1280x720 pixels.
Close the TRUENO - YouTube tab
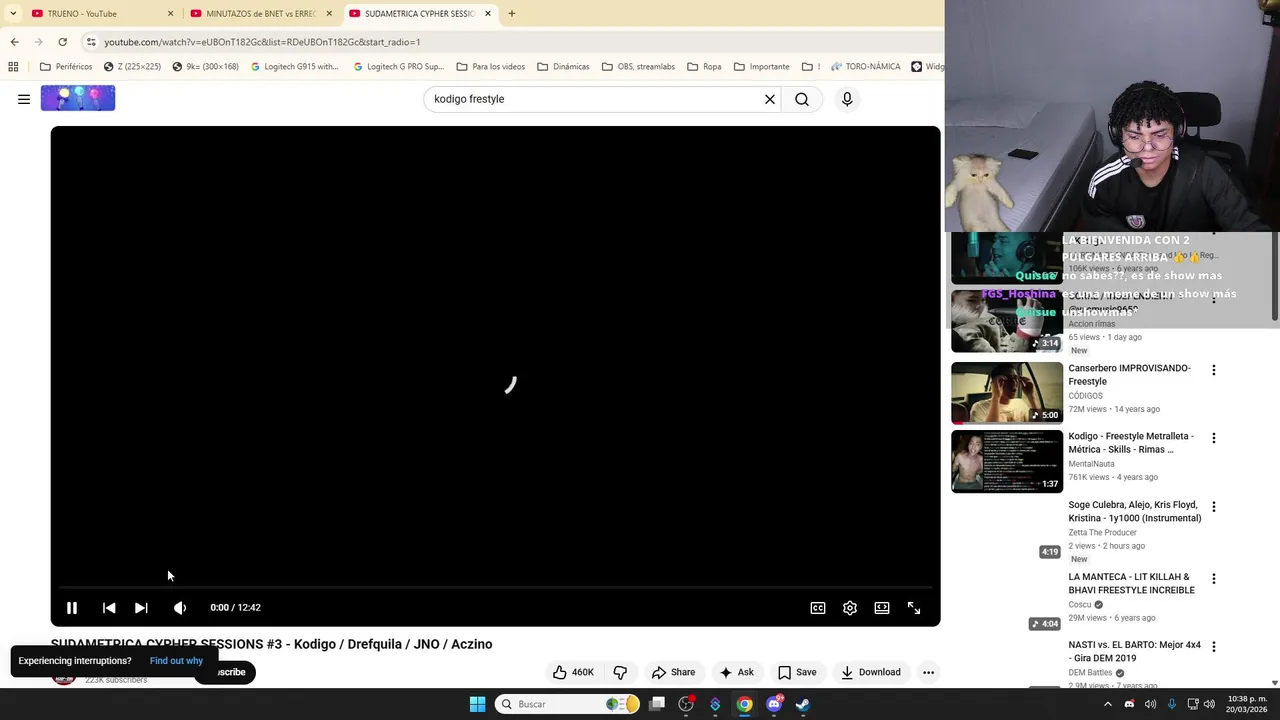[x=170, y=14]
